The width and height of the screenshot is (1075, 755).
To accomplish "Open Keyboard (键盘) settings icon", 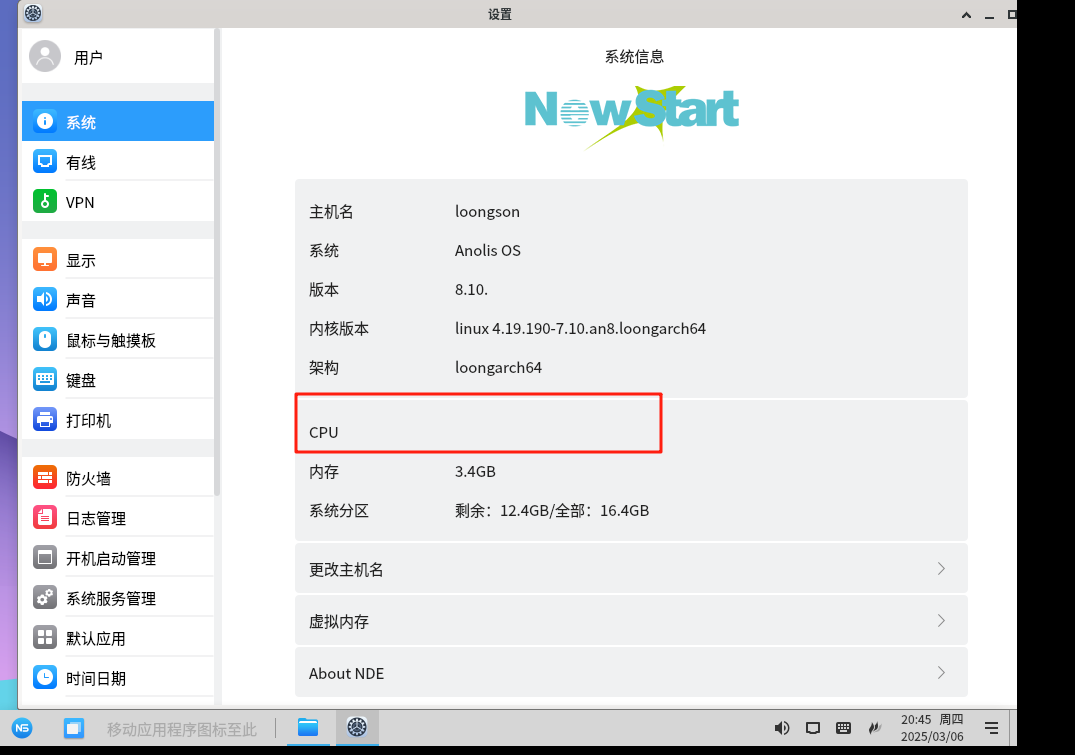I will [44, 380].
